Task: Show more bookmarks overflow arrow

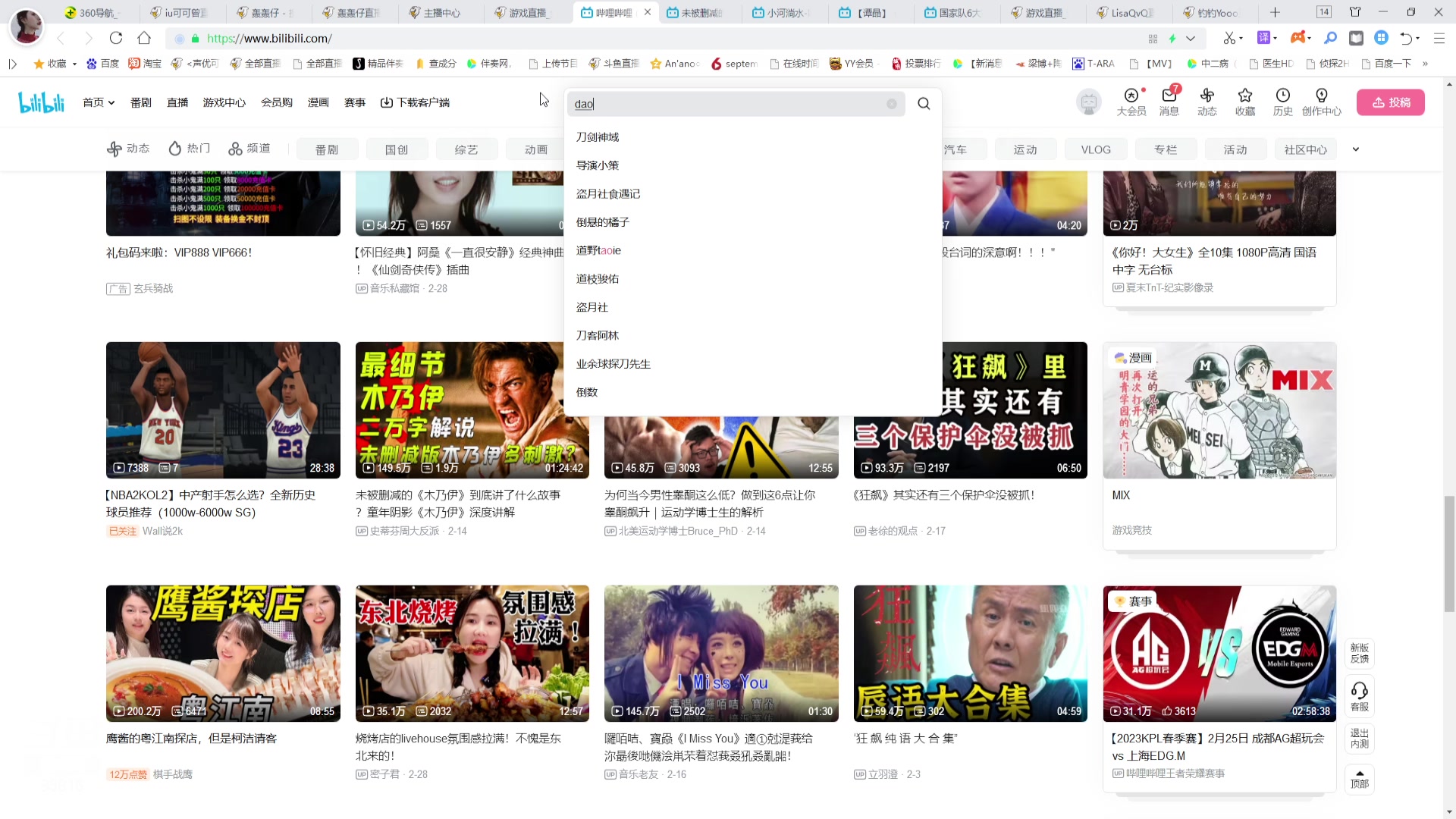Action: point(1425,64)
